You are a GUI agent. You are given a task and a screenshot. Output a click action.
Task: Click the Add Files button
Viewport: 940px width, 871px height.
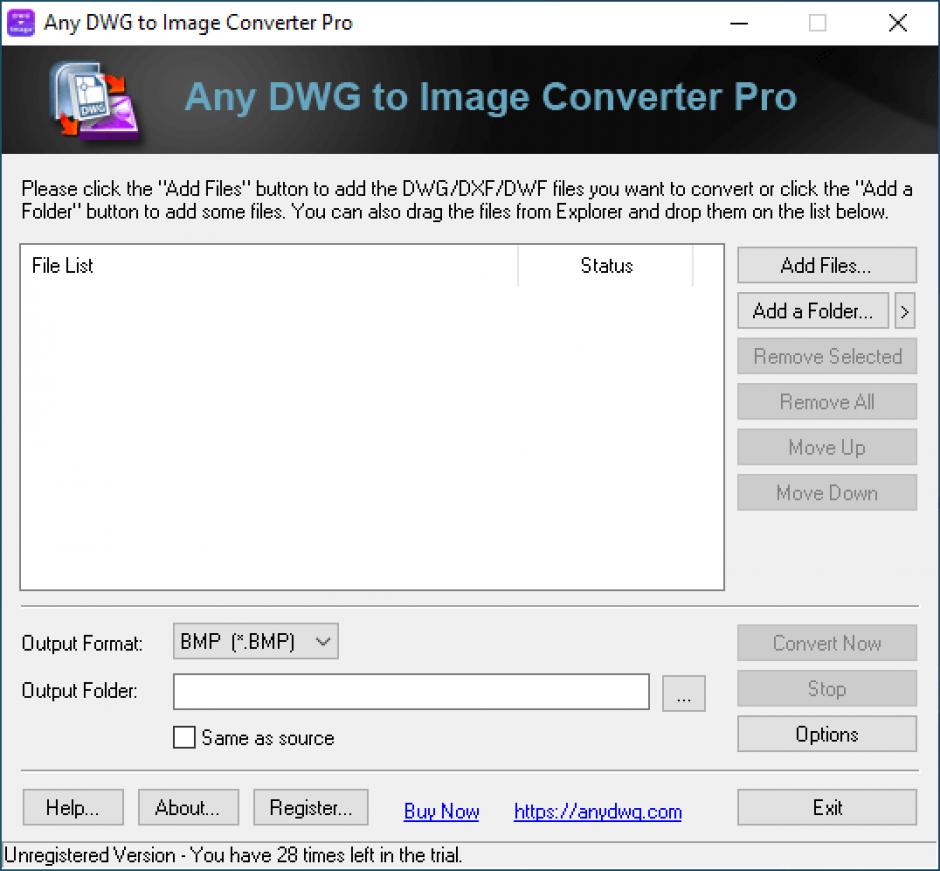(827, 265)
